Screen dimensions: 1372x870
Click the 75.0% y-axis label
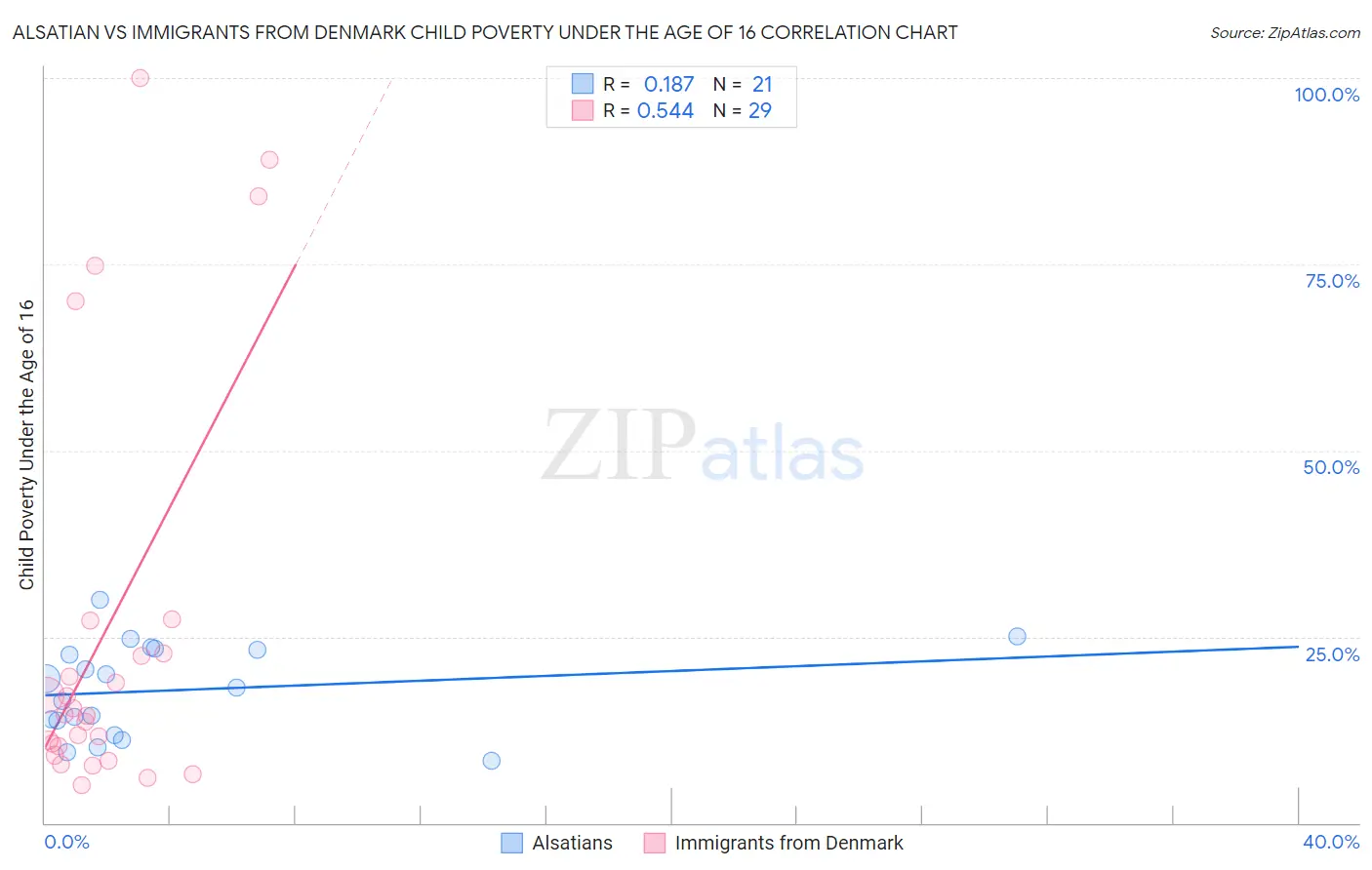(1332, 281)
